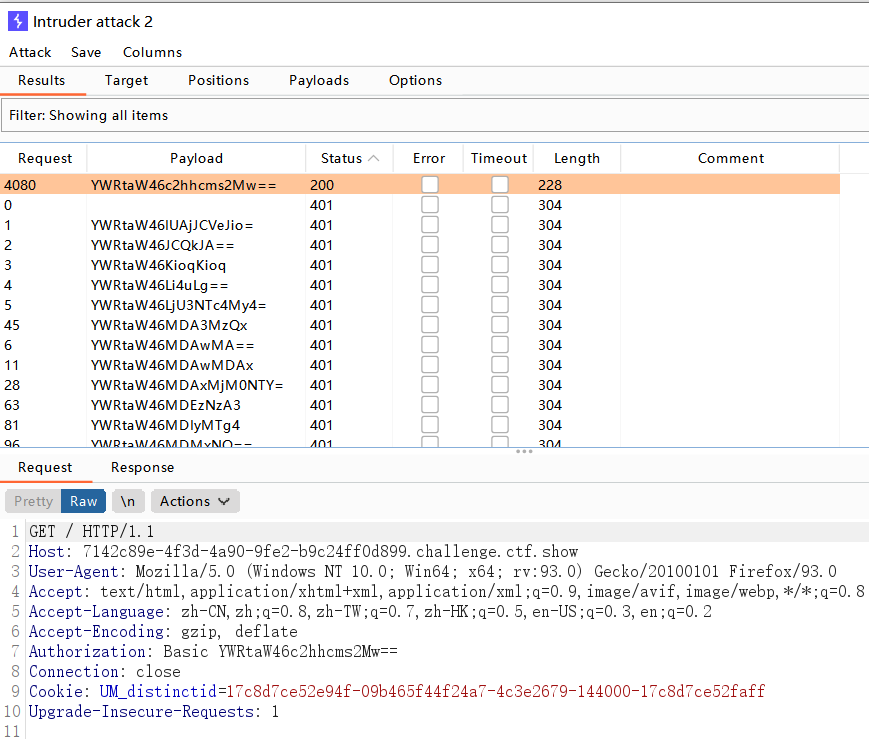Open the Save menu
Screen dimensions: 869x739
click(x=86, y=52)
